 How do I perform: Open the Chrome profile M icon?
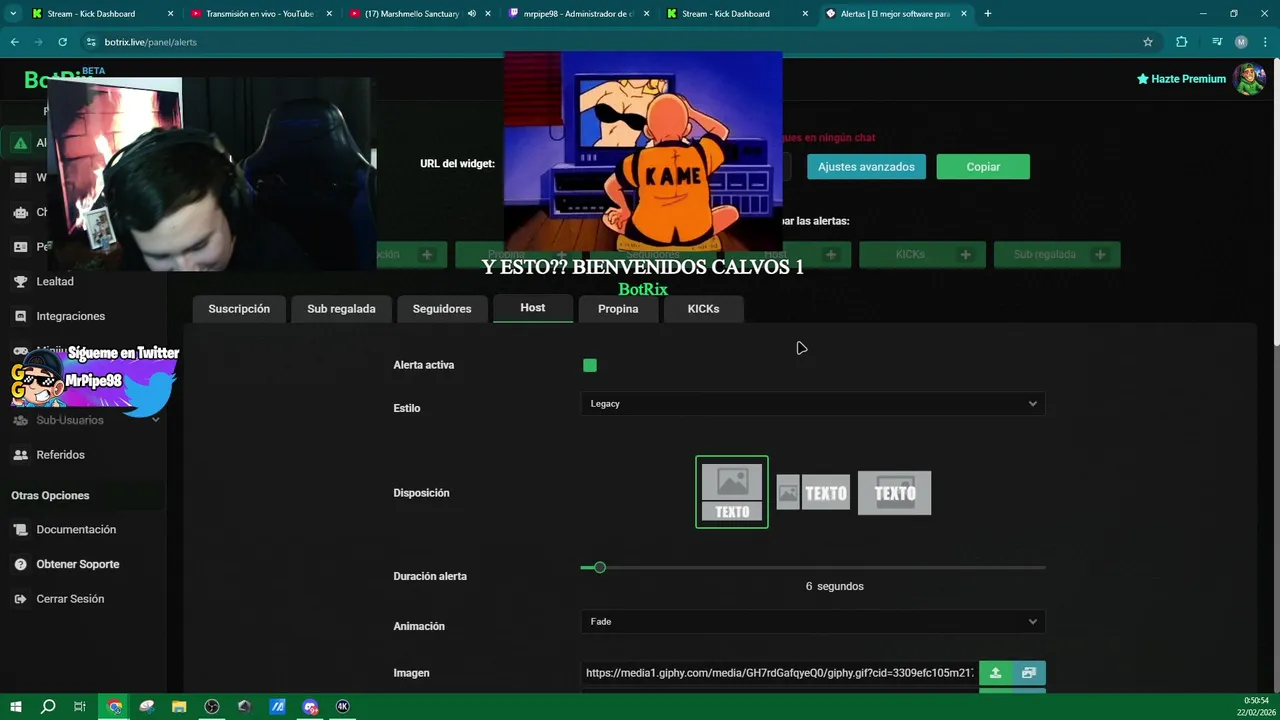coord(1241,42)
